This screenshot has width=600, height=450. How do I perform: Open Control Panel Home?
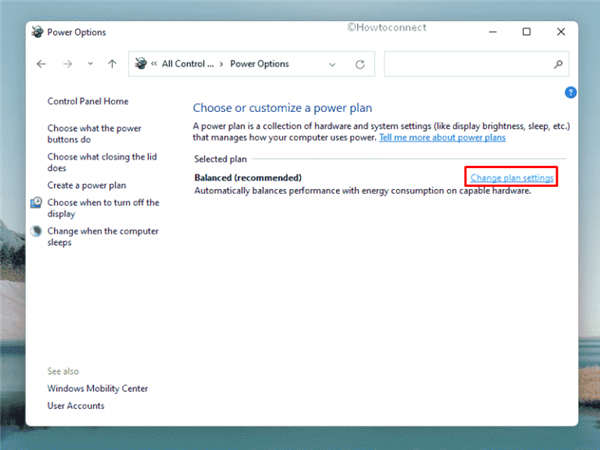(x=88, y=101)
